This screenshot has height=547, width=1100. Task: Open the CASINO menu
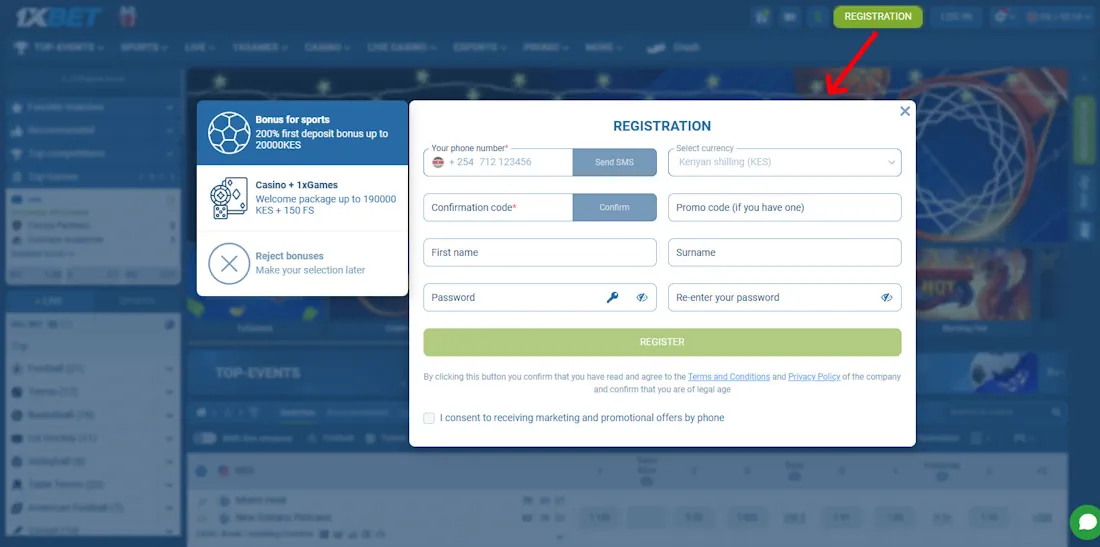tap(328, 48)
